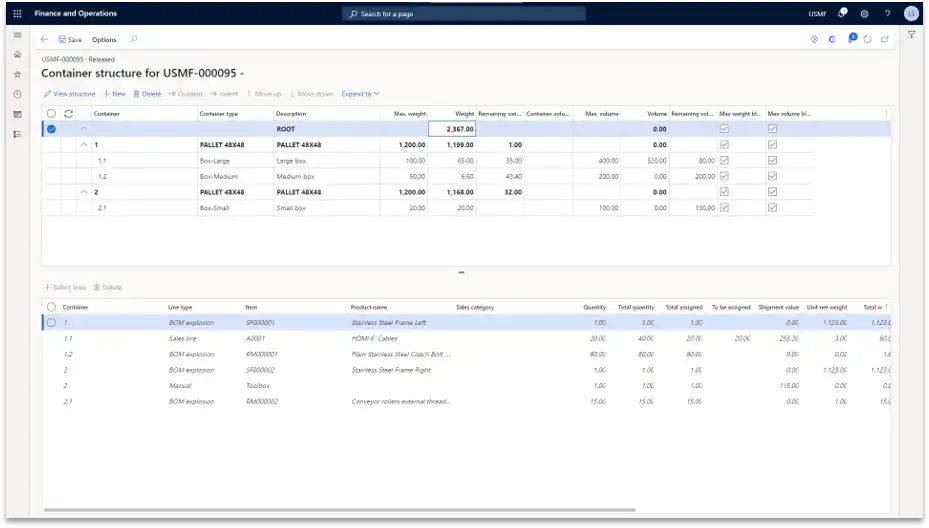Open Favorites star in sidebar
The image size is (929, 528).
click(17, 74)
